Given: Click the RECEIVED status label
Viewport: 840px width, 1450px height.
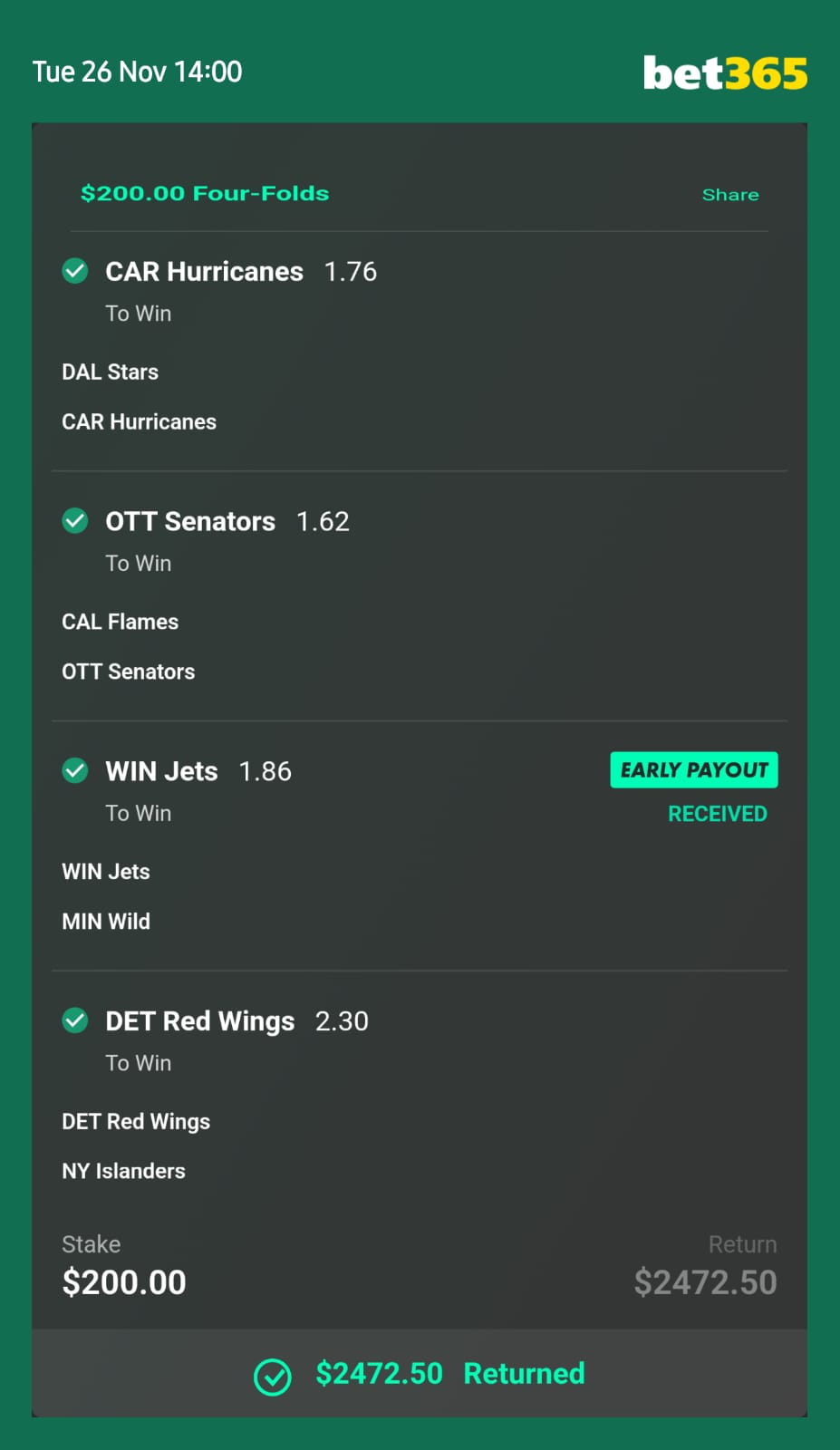Looking at the screenshot, I should (718, 814).
